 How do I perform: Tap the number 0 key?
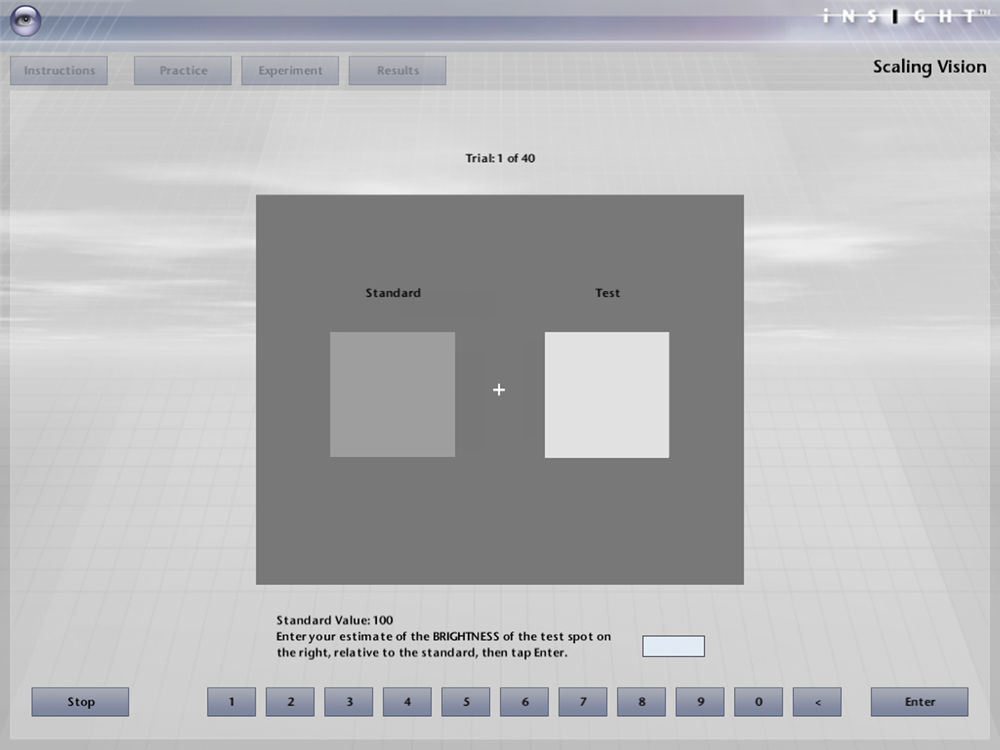[x=758, y=702]
